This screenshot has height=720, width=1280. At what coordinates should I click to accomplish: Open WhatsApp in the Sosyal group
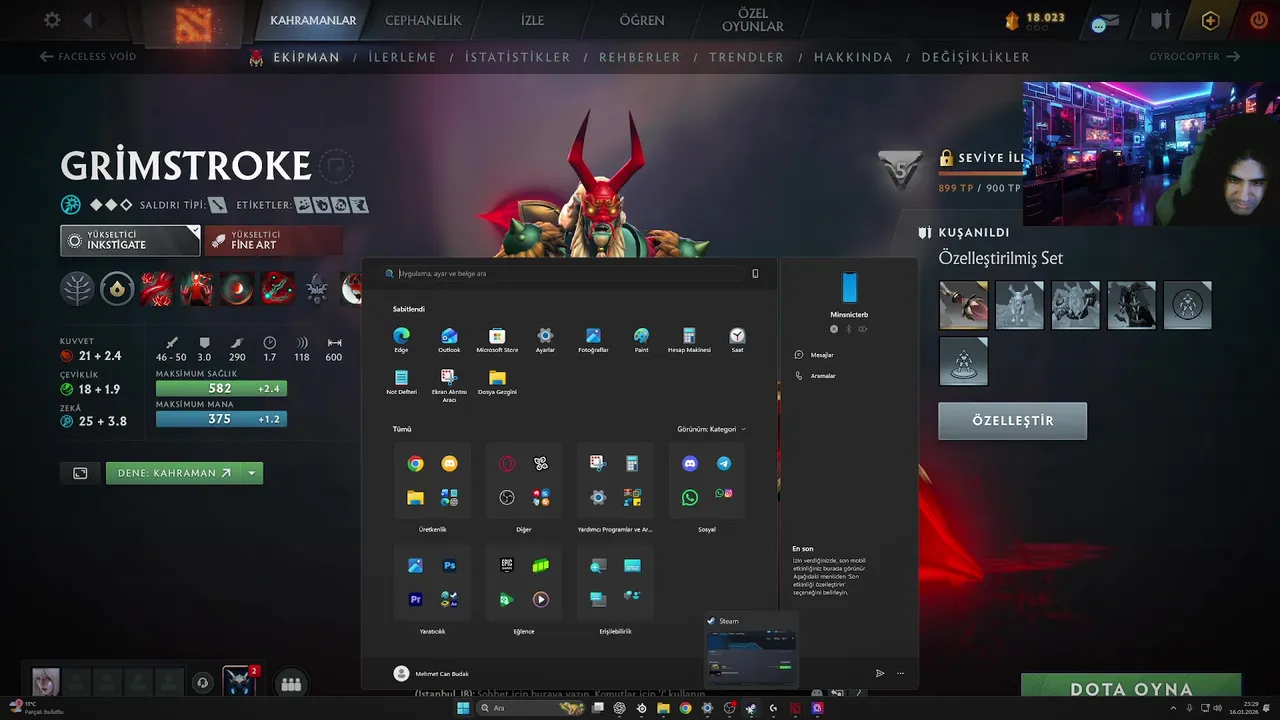(690, 497)
